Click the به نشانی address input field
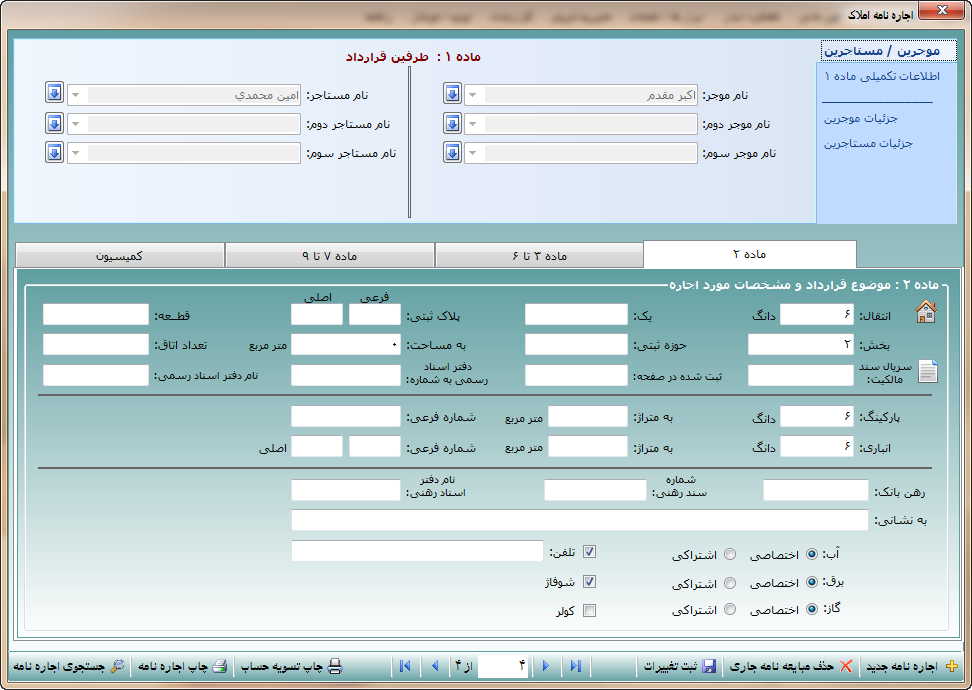This screenshot has width=972, height=690. 579,520
